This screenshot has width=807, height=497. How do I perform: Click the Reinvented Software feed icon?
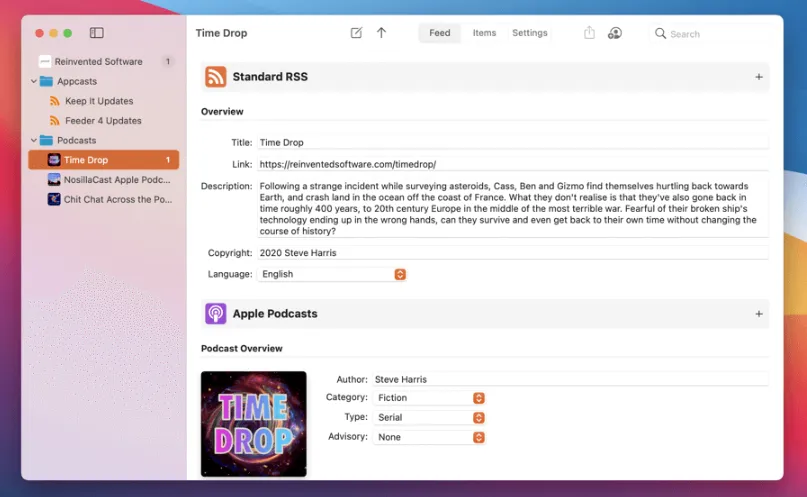pyautogui.click(x=45, y=61)
